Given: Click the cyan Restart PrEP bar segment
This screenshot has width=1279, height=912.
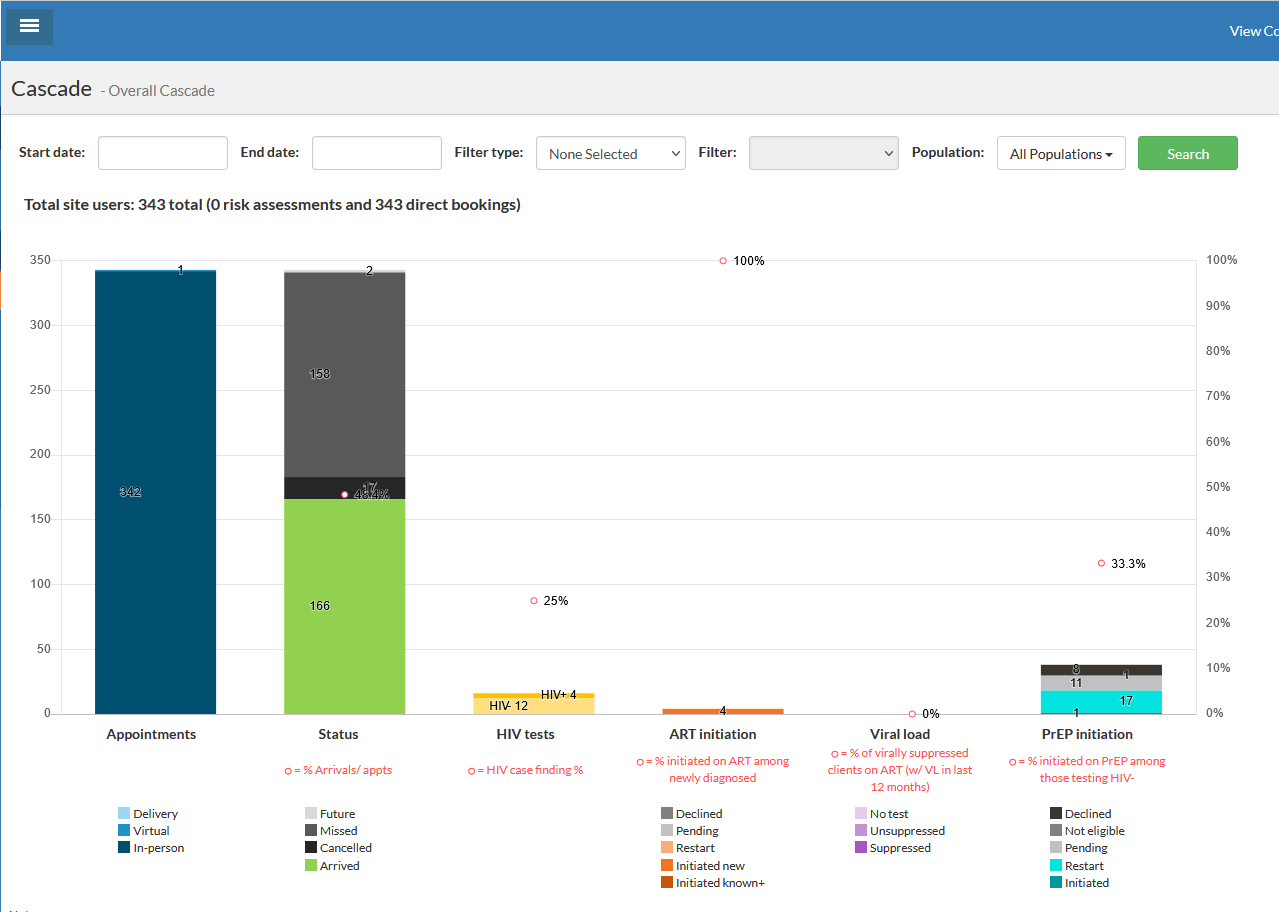Looking at the screenshot, I should coord(1100,701).
